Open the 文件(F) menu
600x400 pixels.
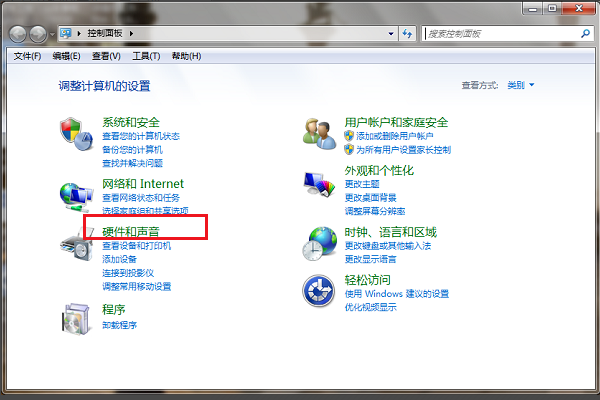click(27, 56)
